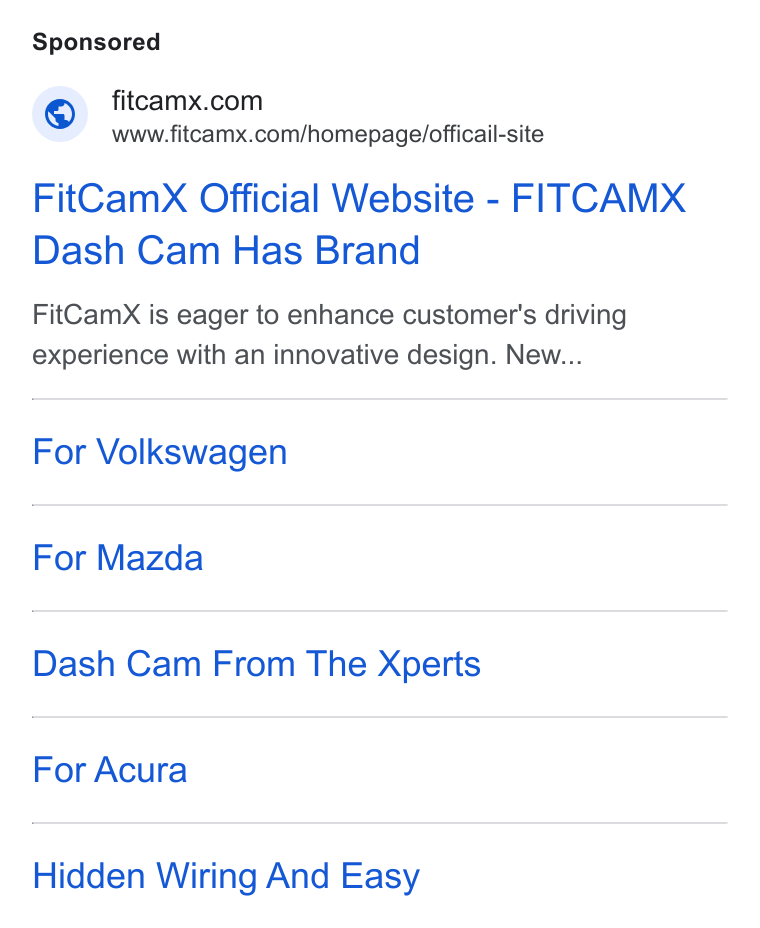Click the word FITCAMX in the headline
The width and height of the screenshot is (760, 928).
tap(598, 198)
